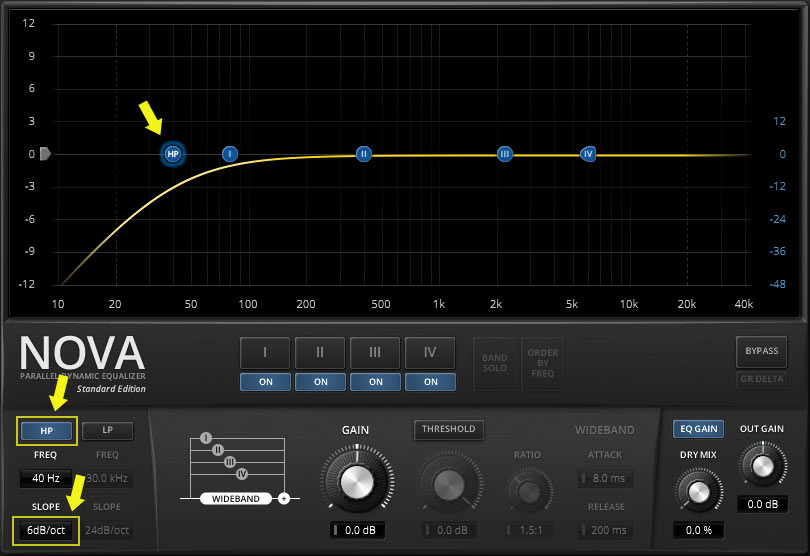The width and height of the screenshot is (810, 556).
Task: Click the plus summing node after WIDEBAND
Action: [x=284, y=499]
